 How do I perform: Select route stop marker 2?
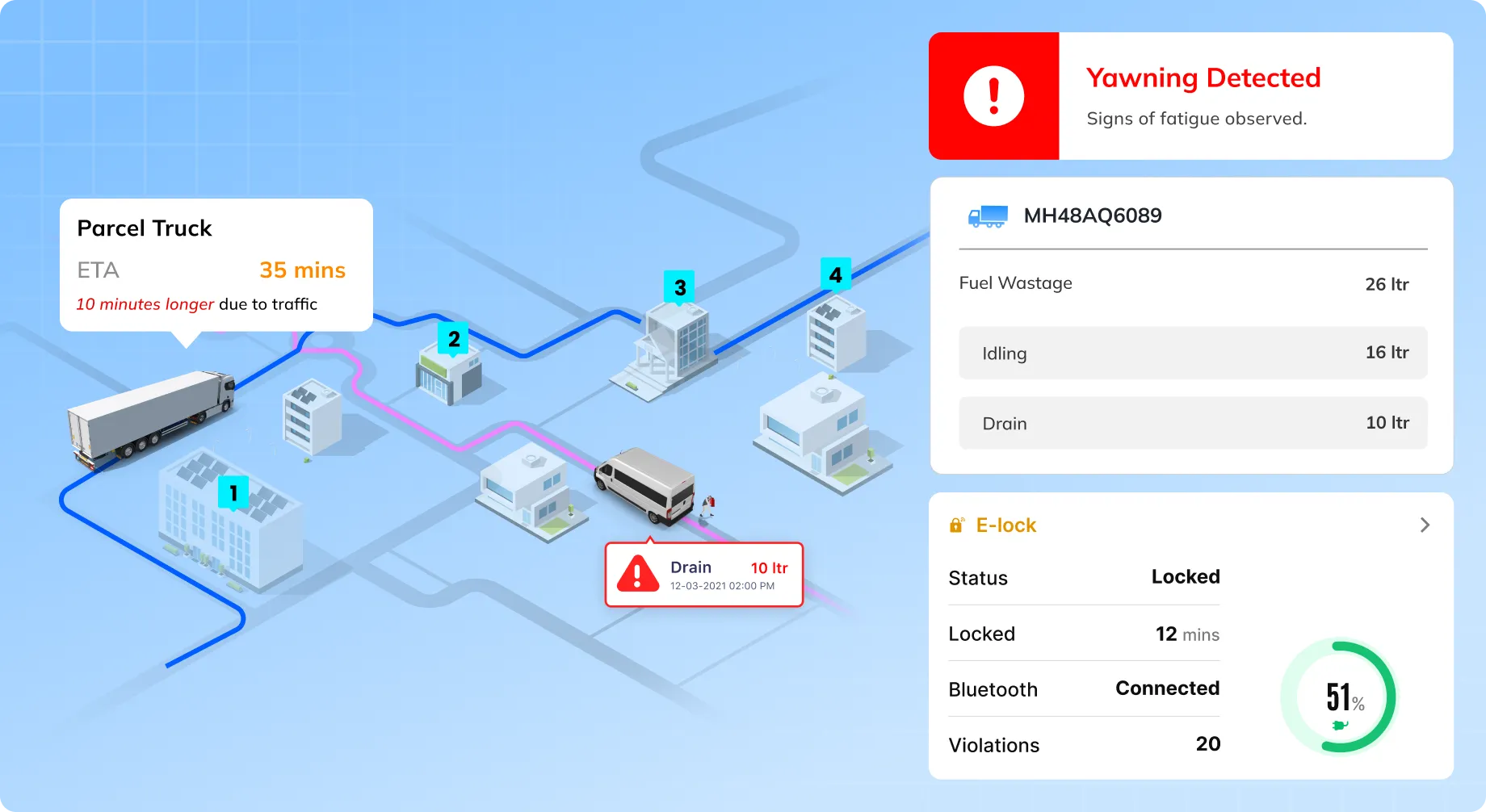pyautogui.click(x=454, y=339)
